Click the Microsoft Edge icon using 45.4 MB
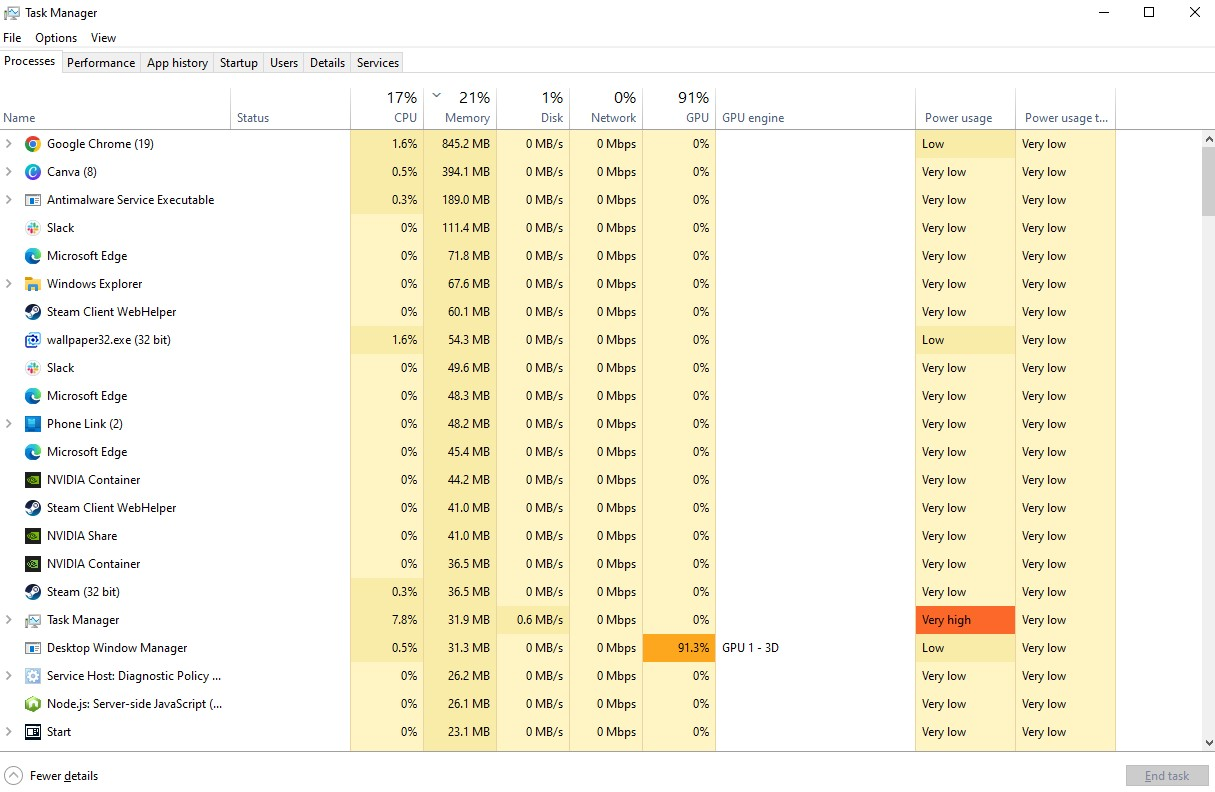Image resolution: width=1215 pixels, height=792 pixels. [32, 452]
